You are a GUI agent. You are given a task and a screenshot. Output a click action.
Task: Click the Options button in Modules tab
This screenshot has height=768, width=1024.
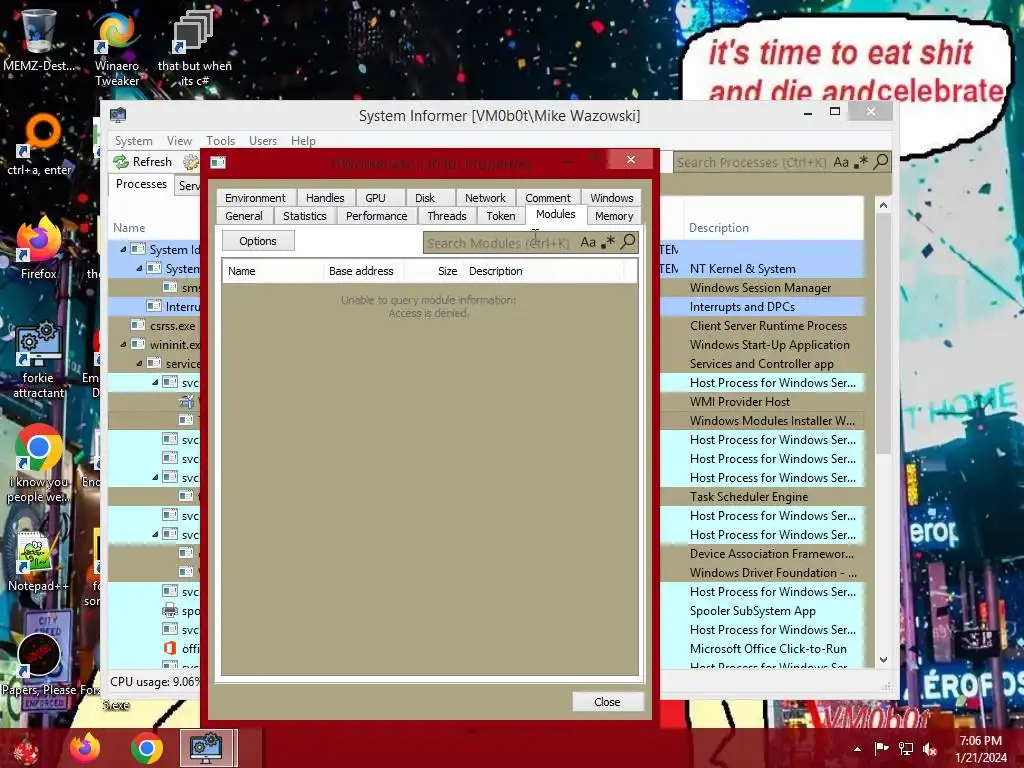258,241
